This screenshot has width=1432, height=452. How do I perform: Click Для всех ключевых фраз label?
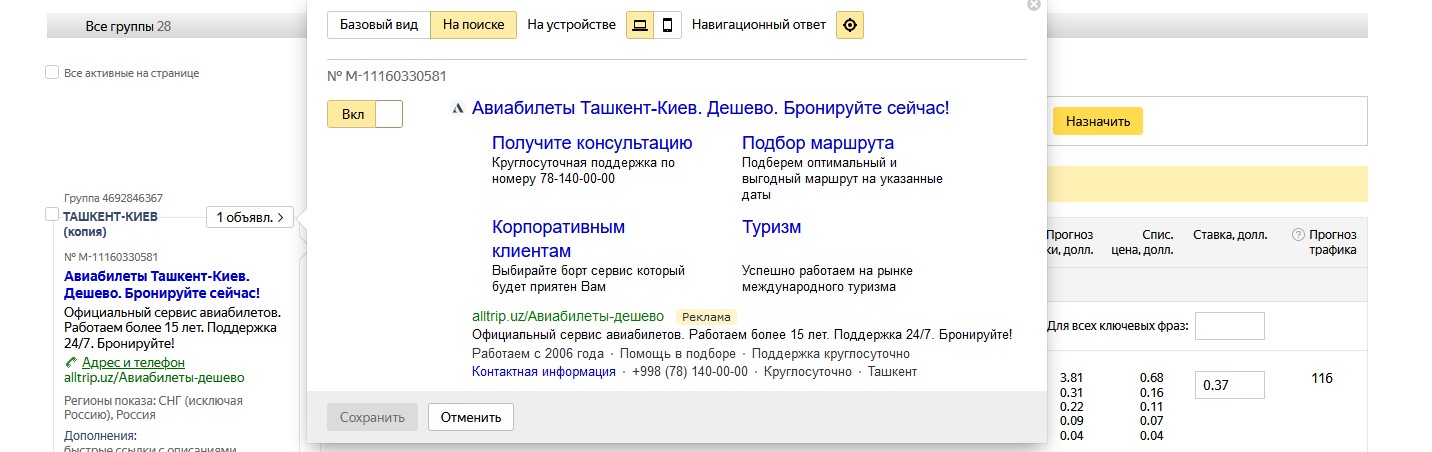[x=1117, y=326]
